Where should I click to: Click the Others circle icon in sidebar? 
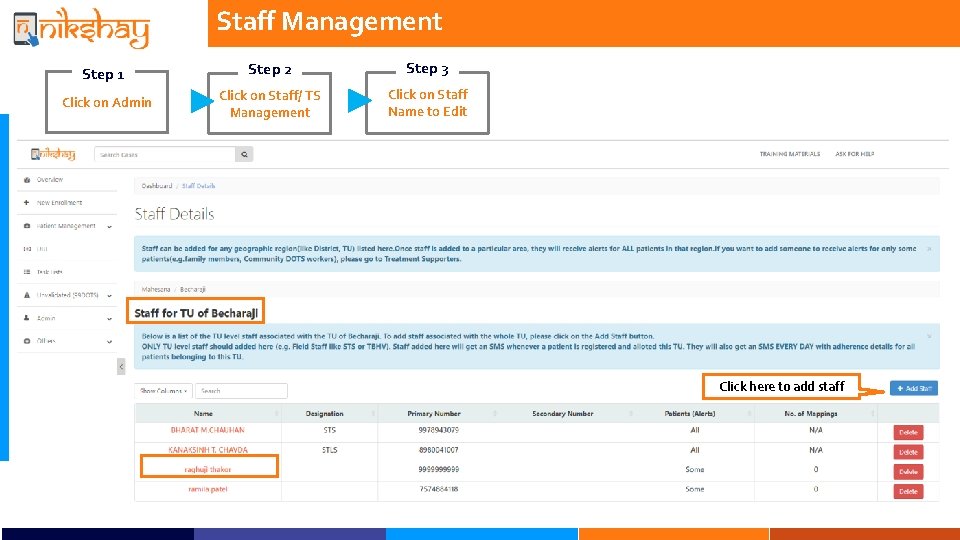click(26, 341)
